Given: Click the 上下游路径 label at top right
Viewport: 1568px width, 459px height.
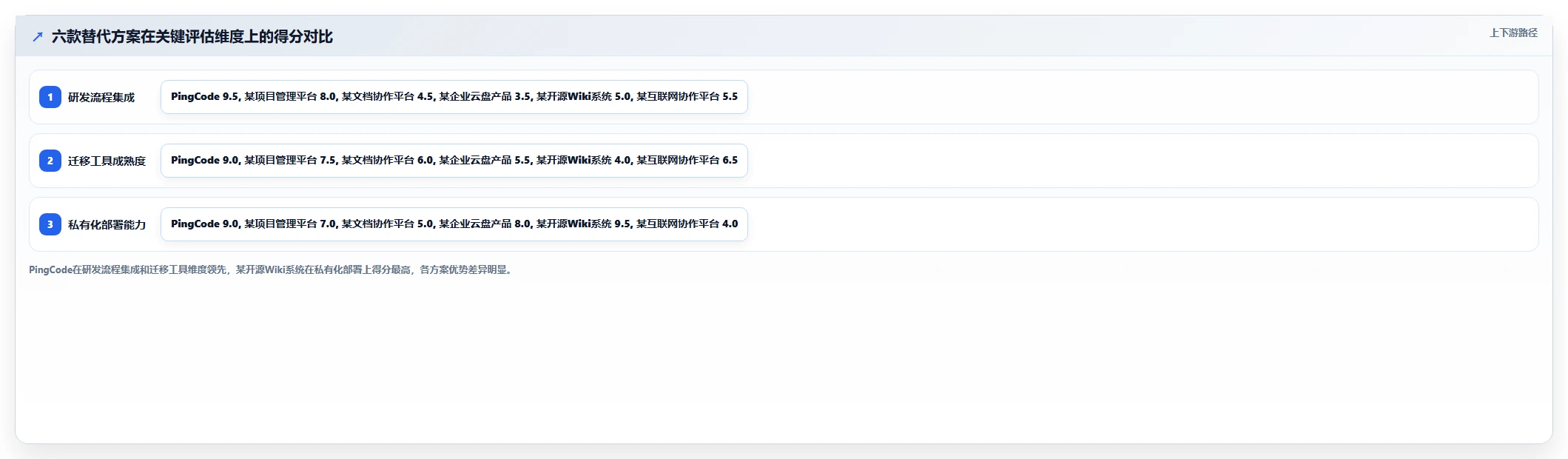Looking at the screenshot, I should (1513, 33).
